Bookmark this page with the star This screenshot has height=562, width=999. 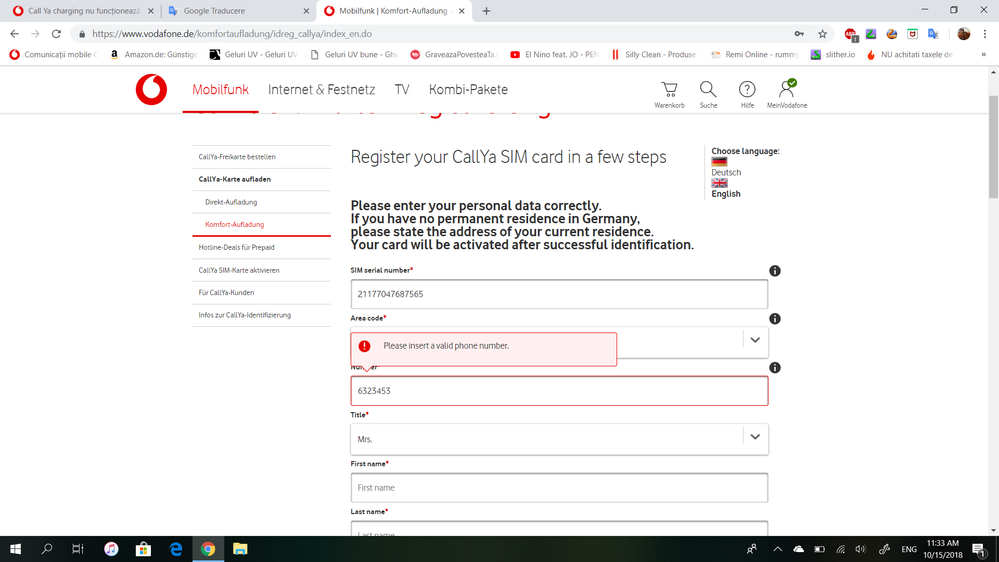pyautogui.click(x=823, y=34)
